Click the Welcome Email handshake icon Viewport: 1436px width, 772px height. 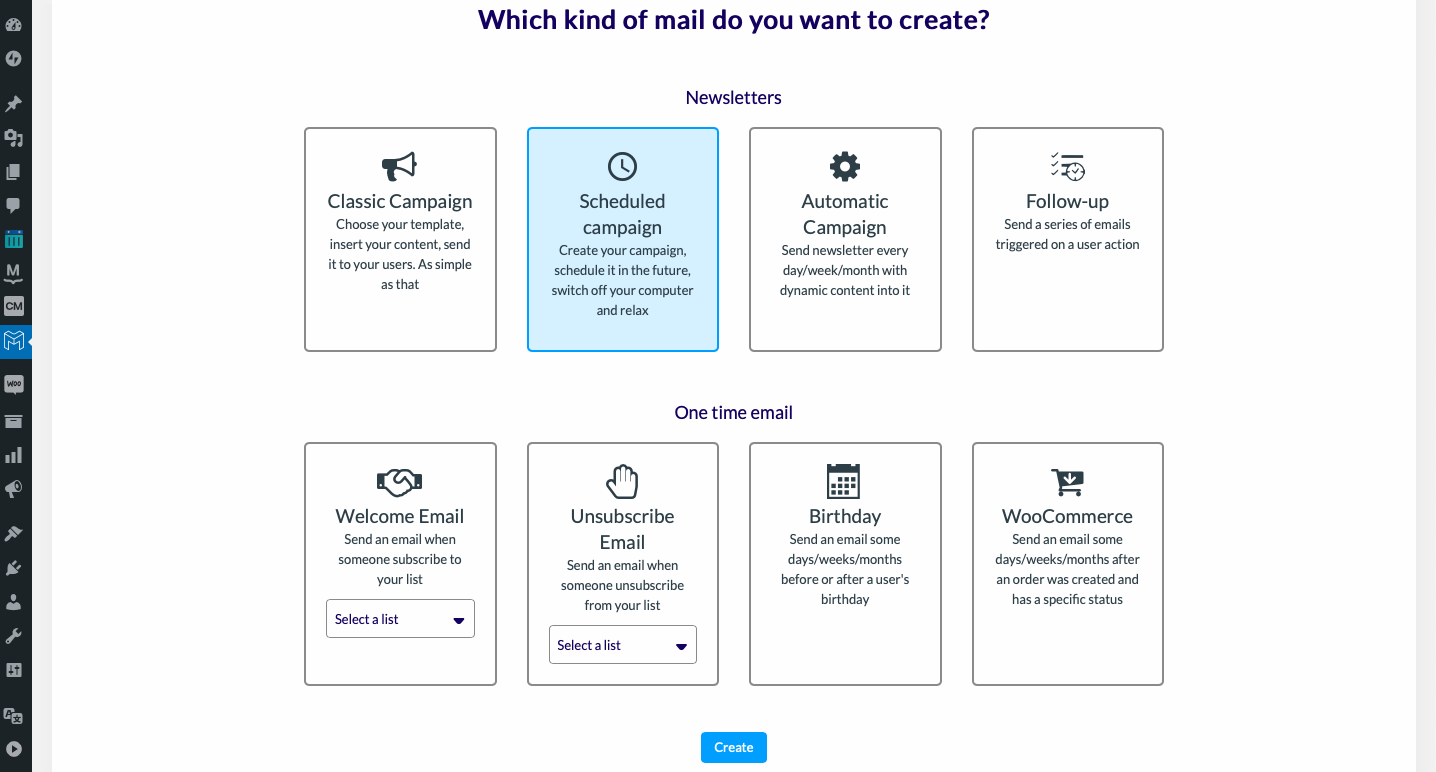400,481
